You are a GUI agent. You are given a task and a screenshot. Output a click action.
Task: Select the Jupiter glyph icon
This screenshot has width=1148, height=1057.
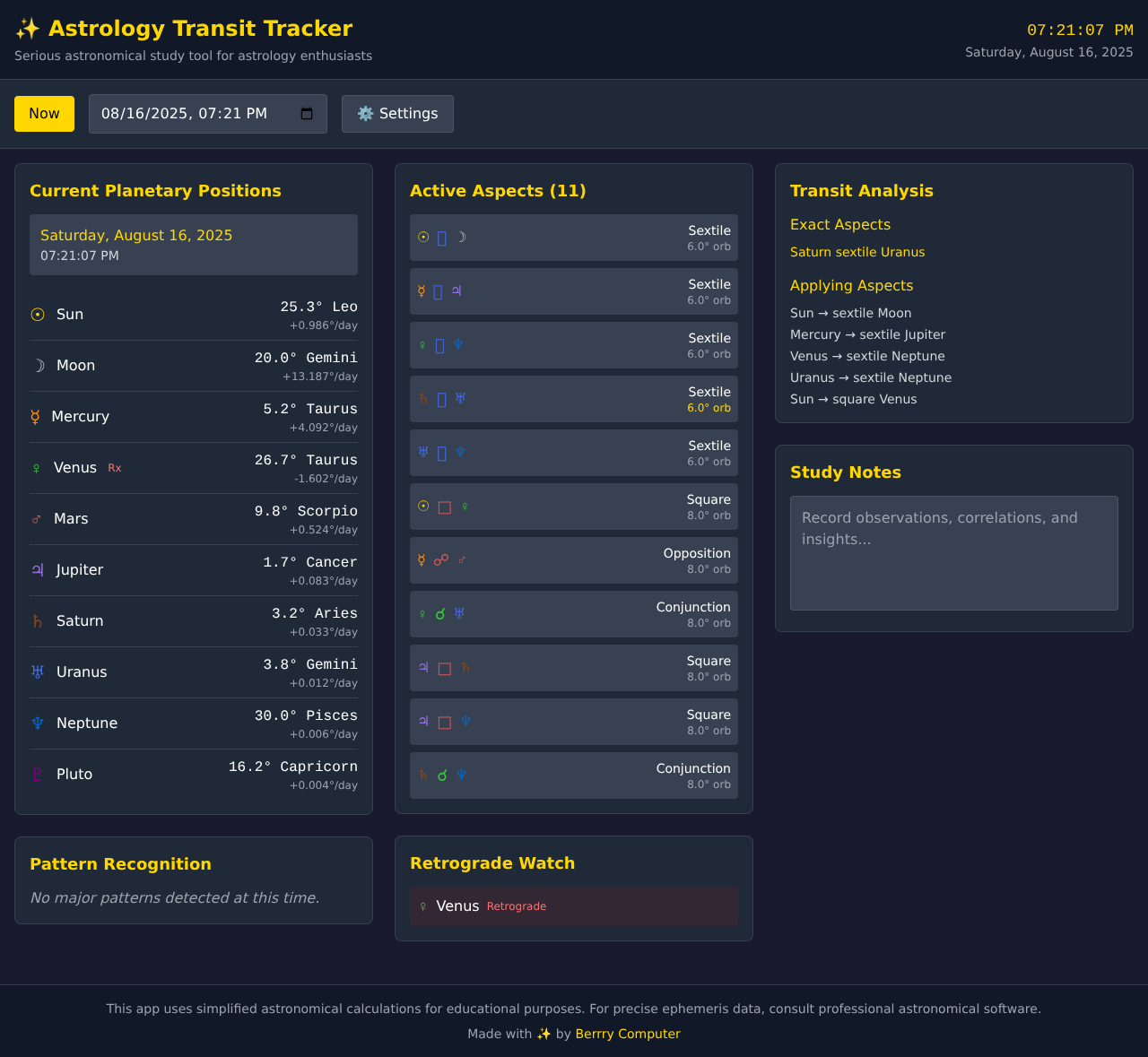coord(37,569)
